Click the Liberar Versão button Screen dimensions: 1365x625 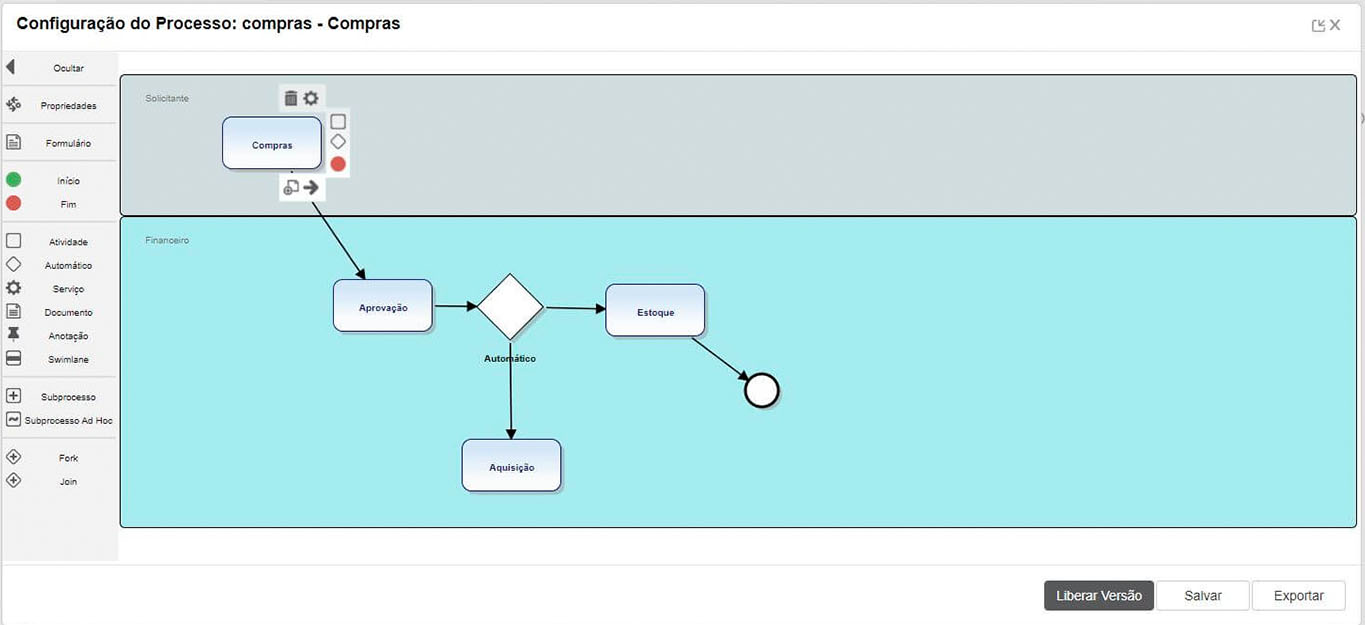(x=1098, y=595)
